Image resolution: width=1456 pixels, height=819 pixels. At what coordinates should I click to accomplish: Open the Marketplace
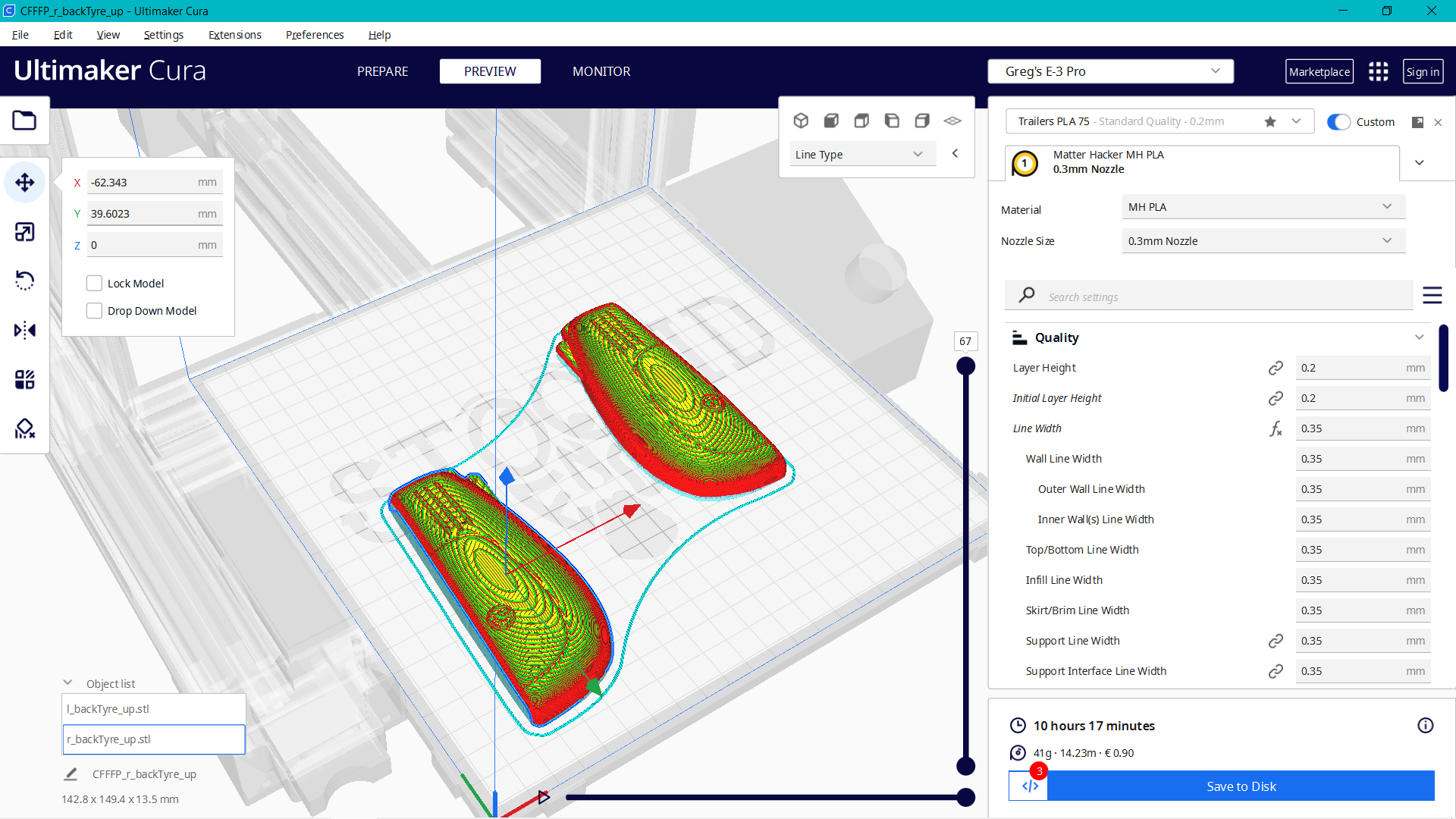(x=1319, y=71)
